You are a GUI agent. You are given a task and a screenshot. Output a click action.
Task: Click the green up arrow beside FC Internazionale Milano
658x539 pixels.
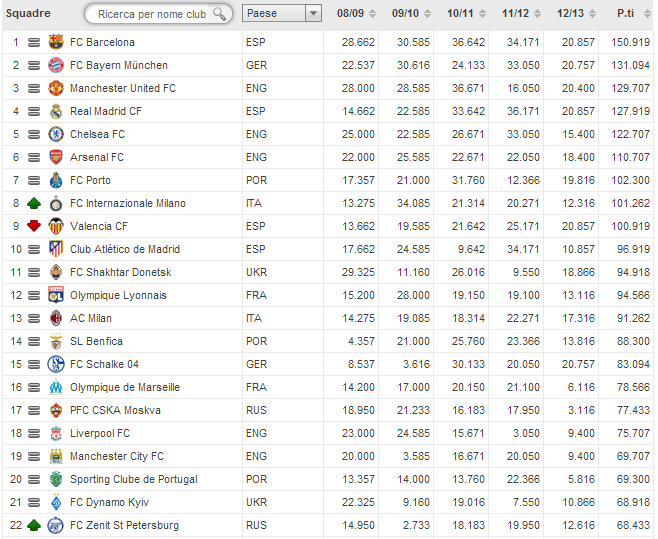33,203
